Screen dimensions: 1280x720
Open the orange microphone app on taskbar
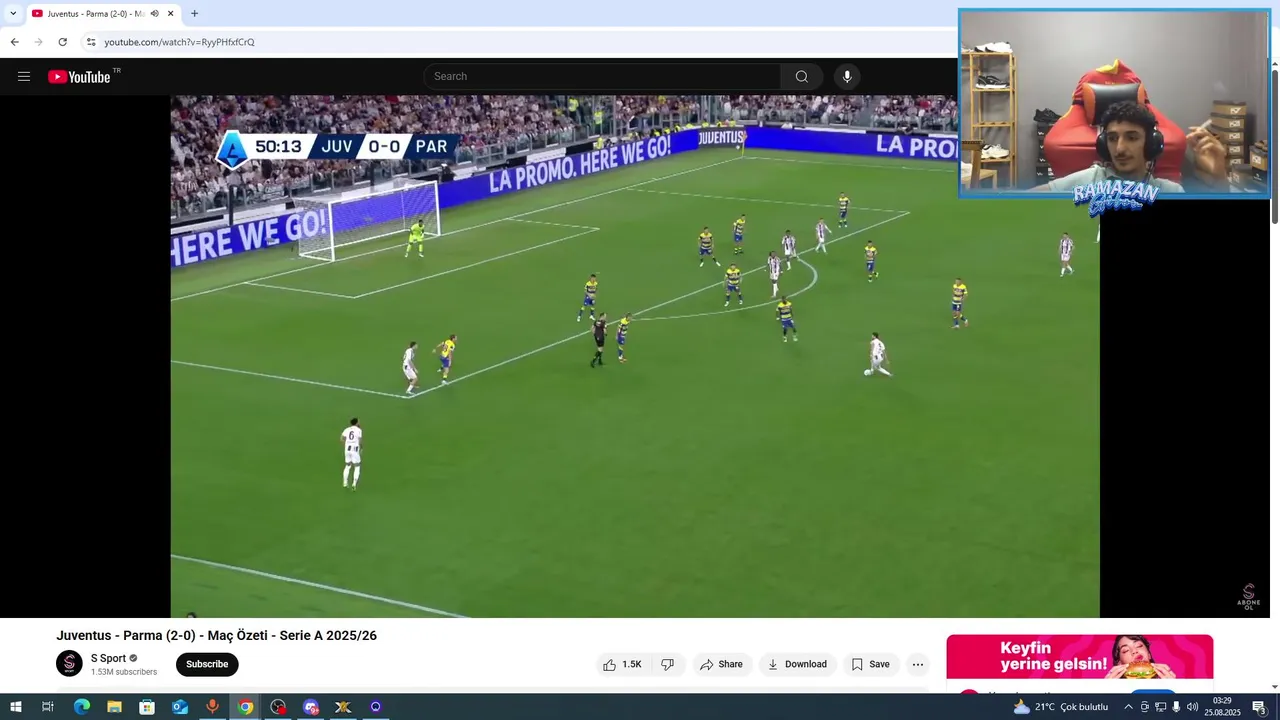212,707
